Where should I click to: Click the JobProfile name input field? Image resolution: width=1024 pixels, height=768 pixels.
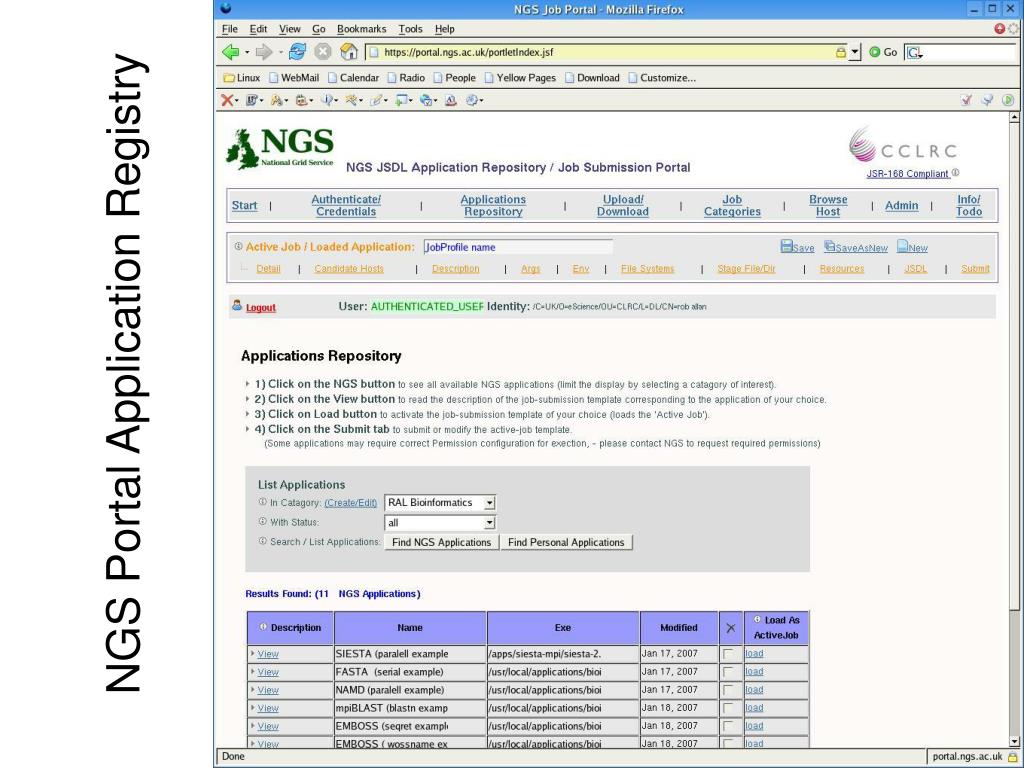click(518, 247)
